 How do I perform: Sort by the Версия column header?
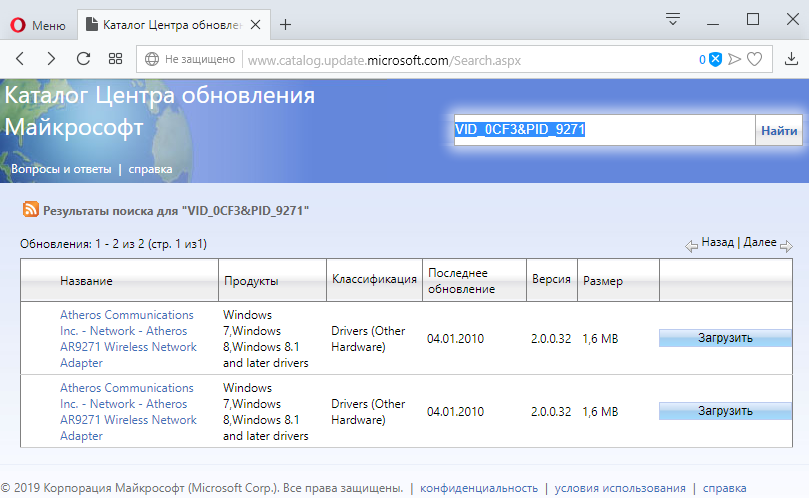click(551, 279)
